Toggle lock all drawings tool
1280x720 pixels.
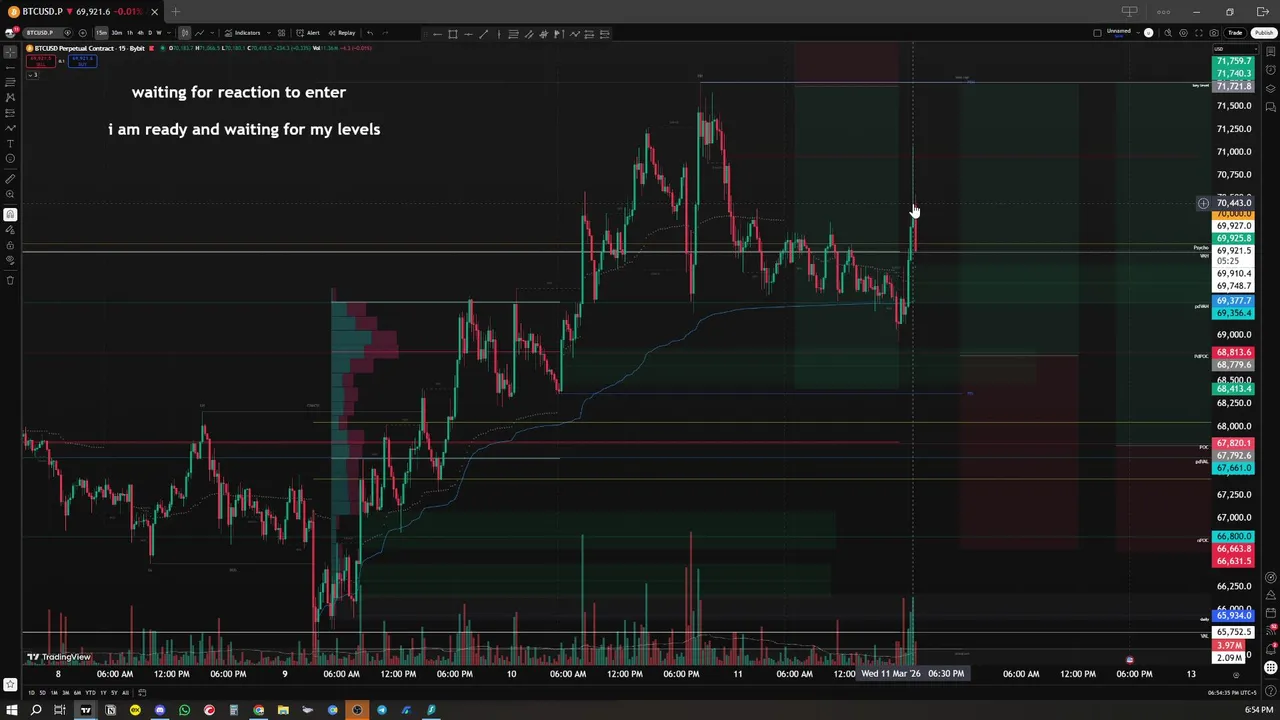pos(10,245)
